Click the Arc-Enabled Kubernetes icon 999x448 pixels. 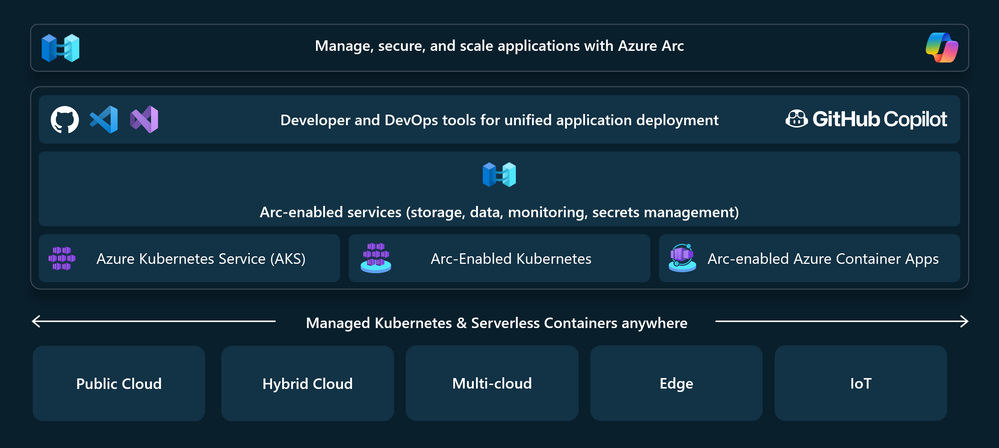tap(376, 258)
